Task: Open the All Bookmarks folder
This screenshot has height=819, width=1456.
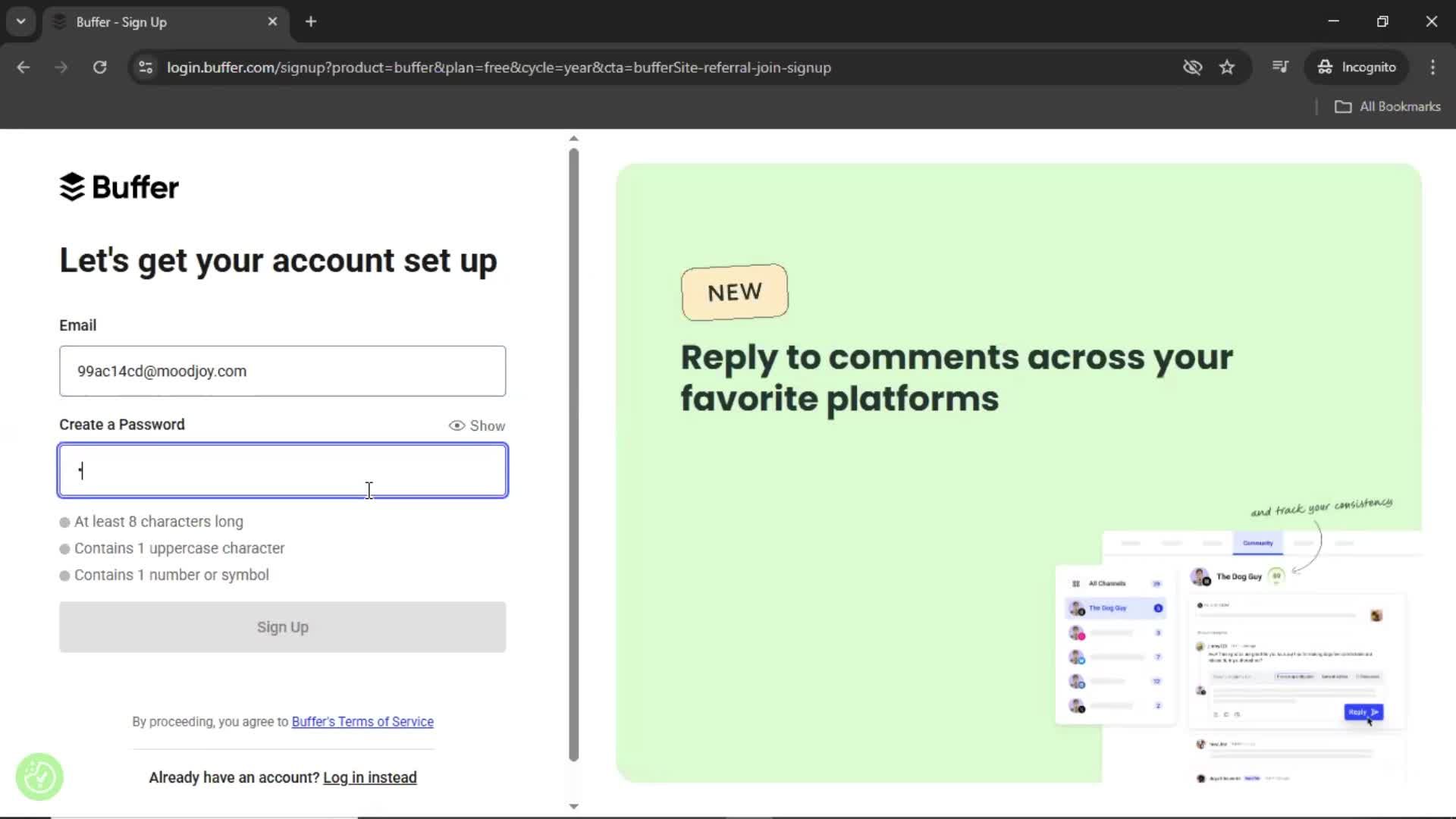Action: (1389, 106)
